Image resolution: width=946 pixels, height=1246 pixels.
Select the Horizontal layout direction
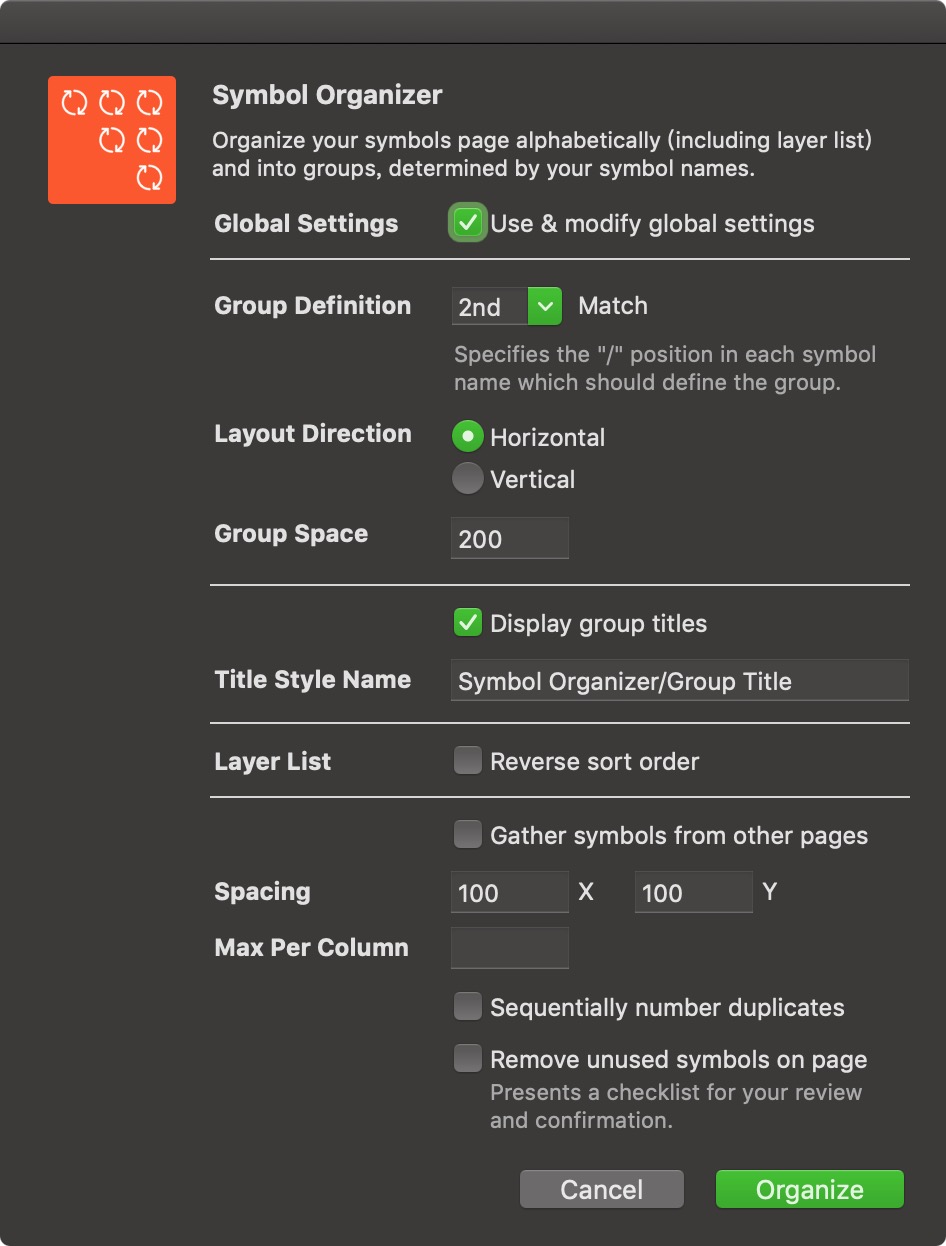tap(467, 437)
